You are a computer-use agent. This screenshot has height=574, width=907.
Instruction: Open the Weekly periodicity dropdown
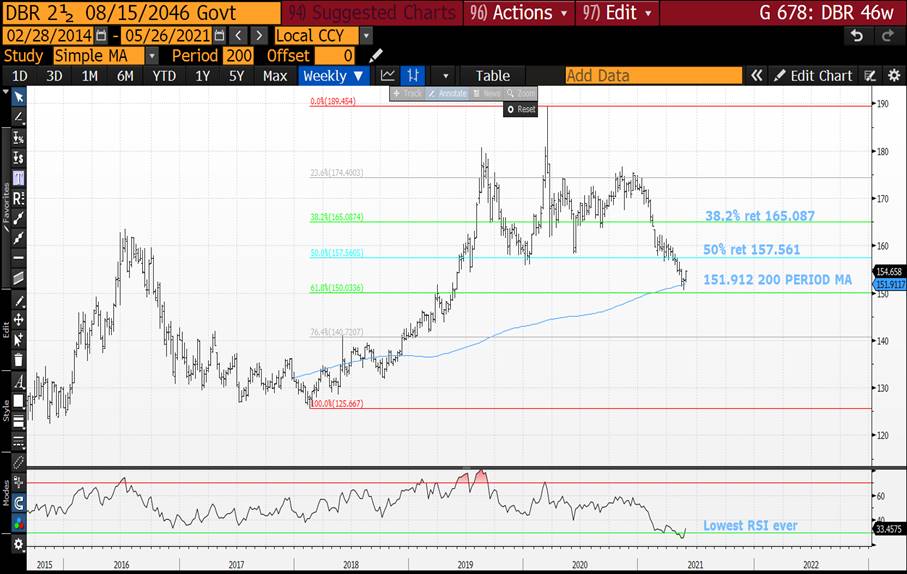[x=333, y=76]
